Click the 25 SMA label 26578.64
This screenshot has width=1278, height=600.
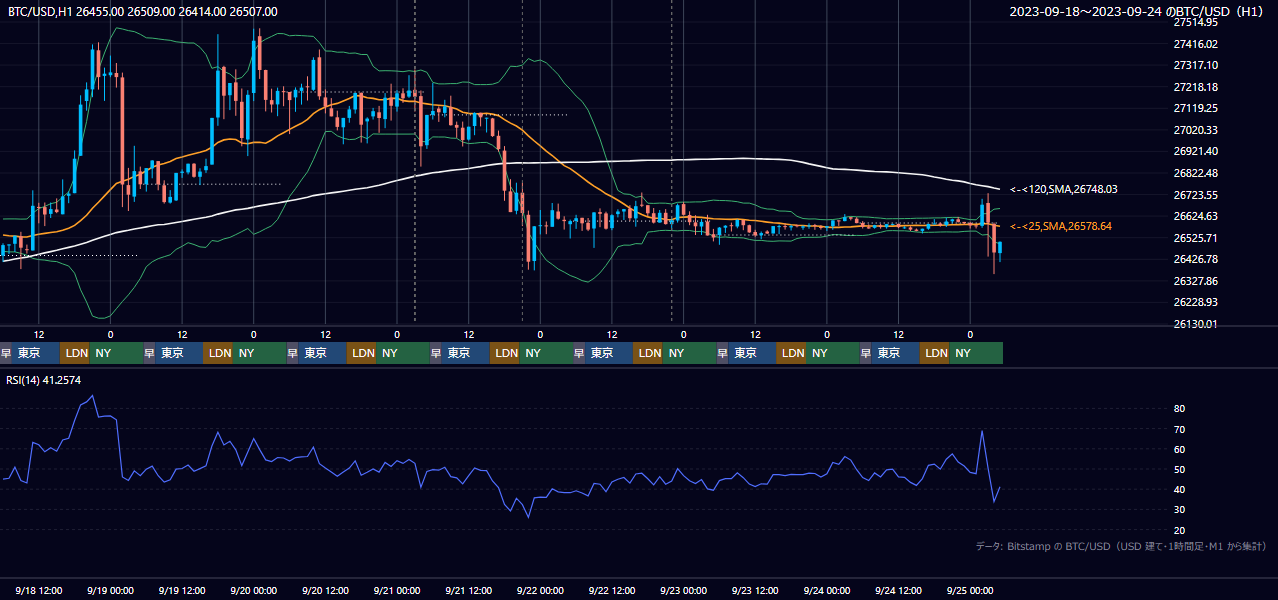1060,227
